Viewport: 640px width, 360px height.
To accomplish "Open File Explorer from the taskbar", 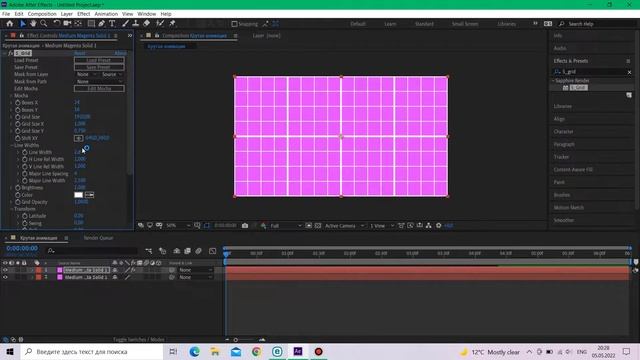I will click(215, 351).
